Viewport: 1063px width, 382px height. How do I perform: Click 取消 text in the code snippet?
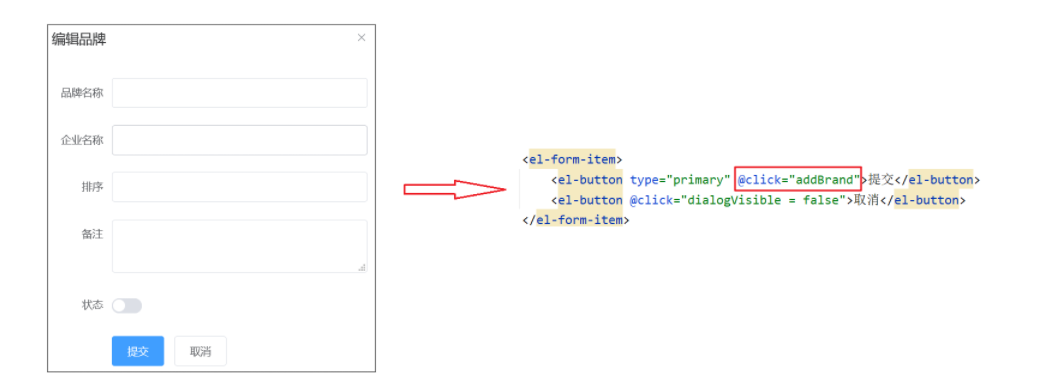[x=866, y=200]
